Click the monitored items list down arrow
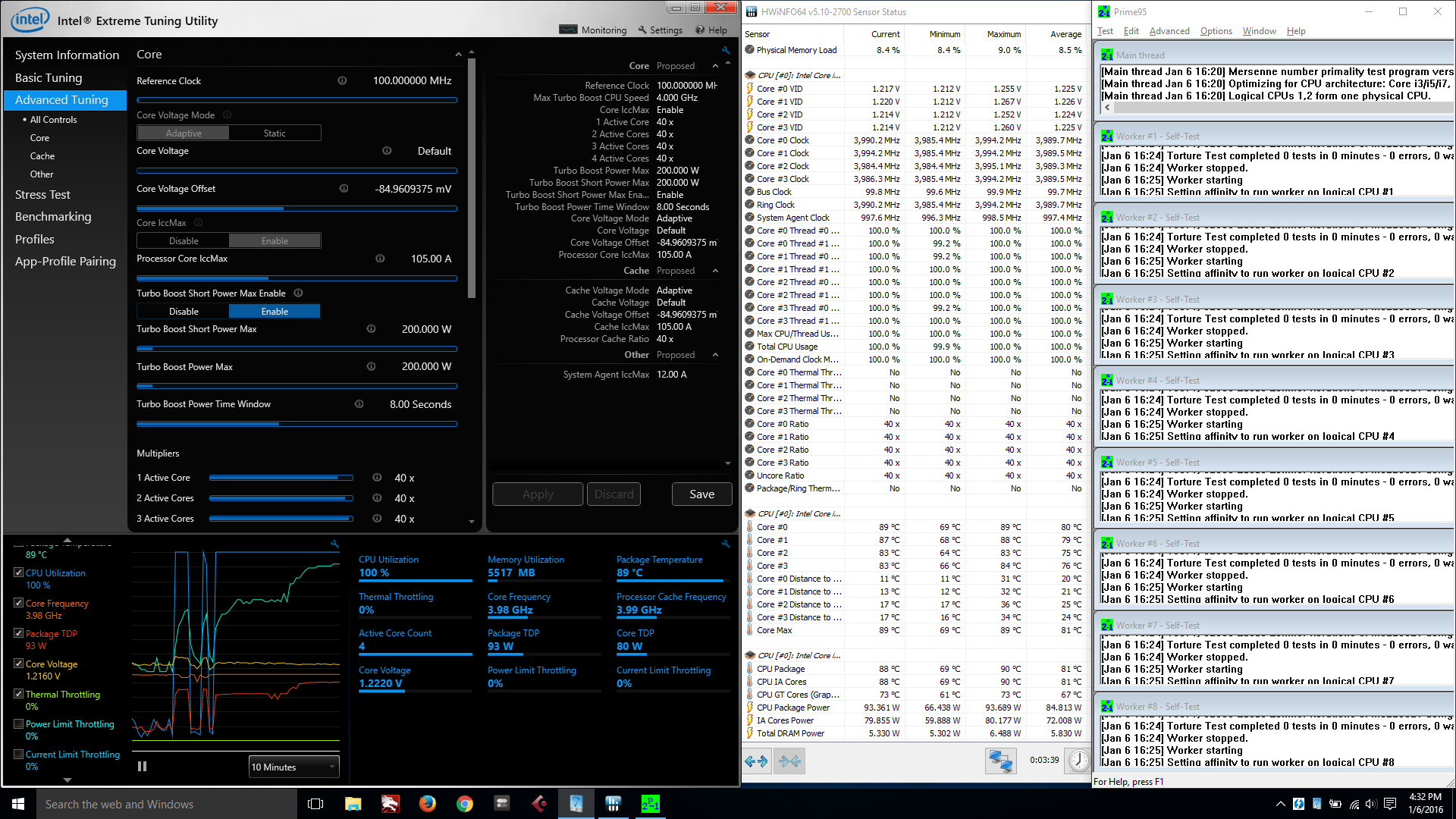1456x819 pixels. tap(67, 780)
